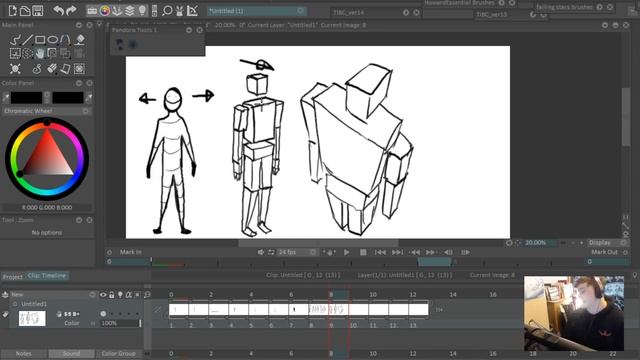Step to the previous frame button
Screen dimensions: 640x360
coord(448,252)
